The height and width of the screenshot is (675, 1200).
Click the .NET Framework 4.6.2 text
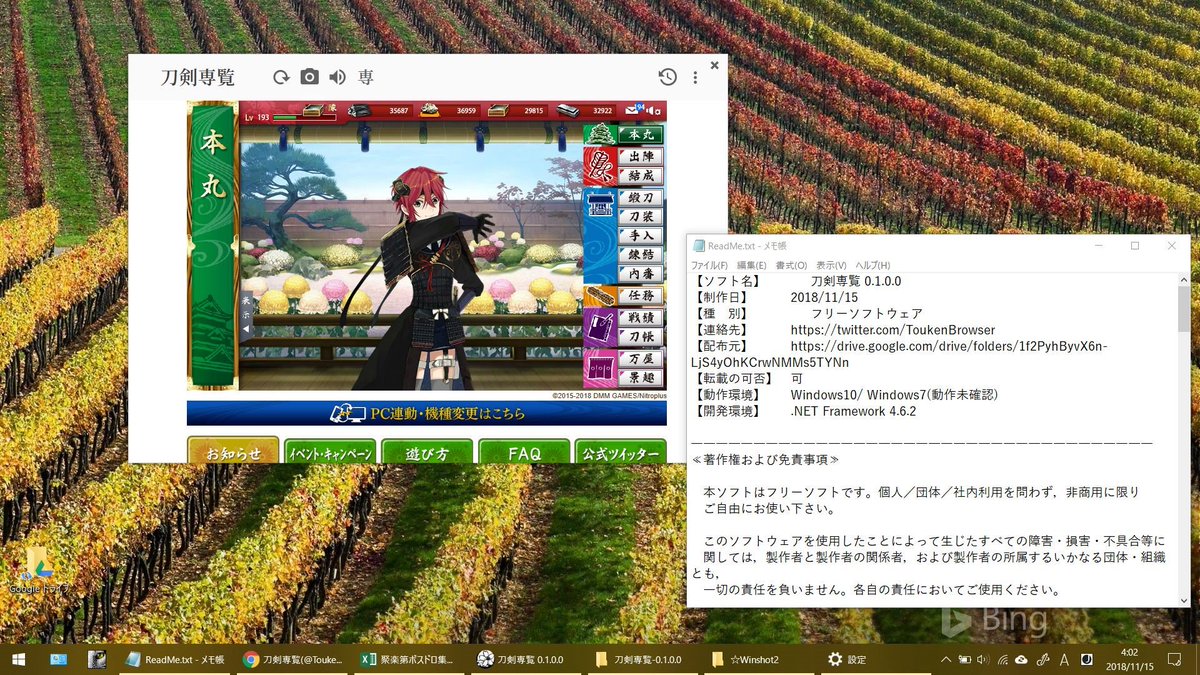click(x=853, y=411)
